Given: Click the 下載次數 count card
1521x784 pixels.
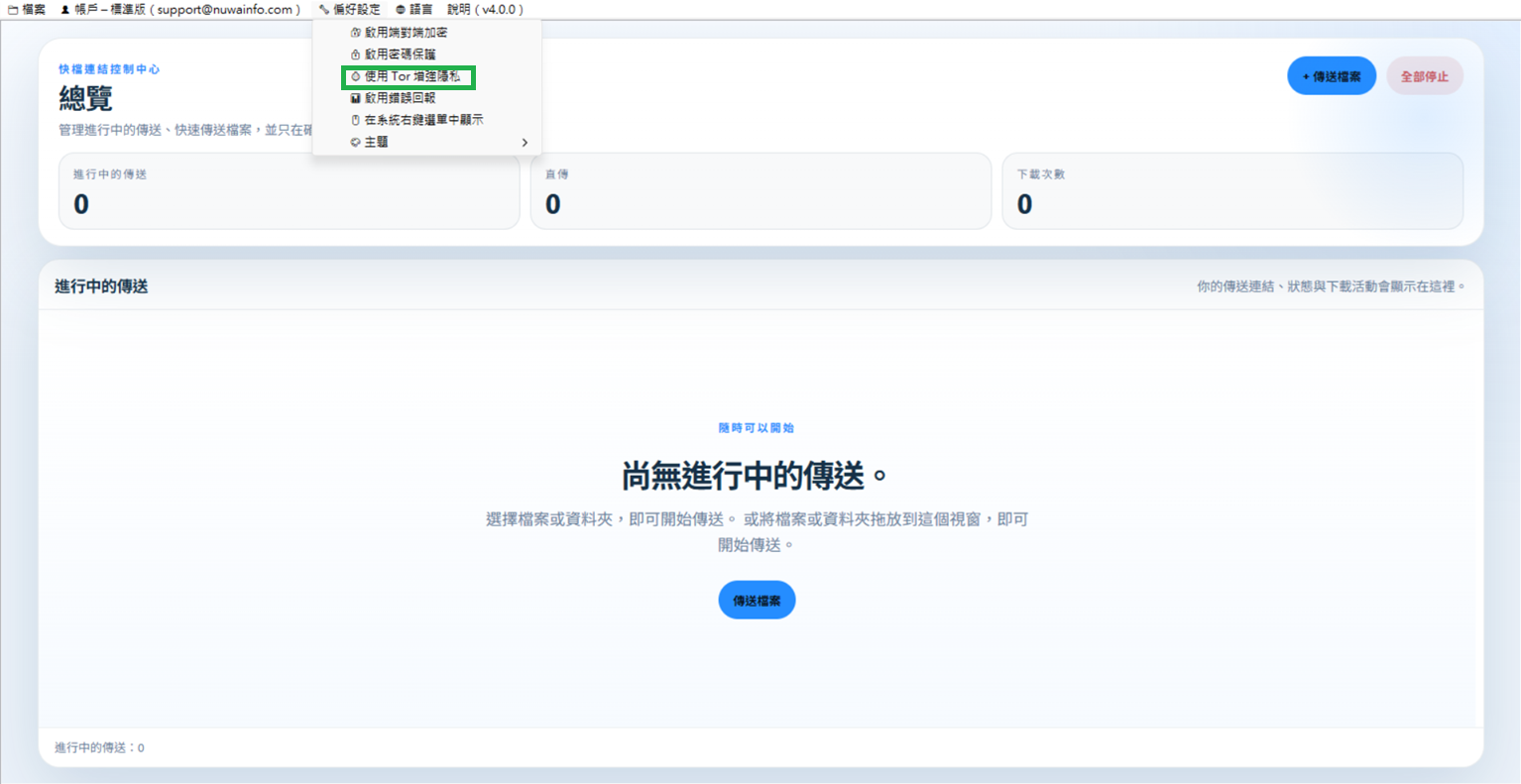Looking at the screenshot, I should pos(1232,190).
